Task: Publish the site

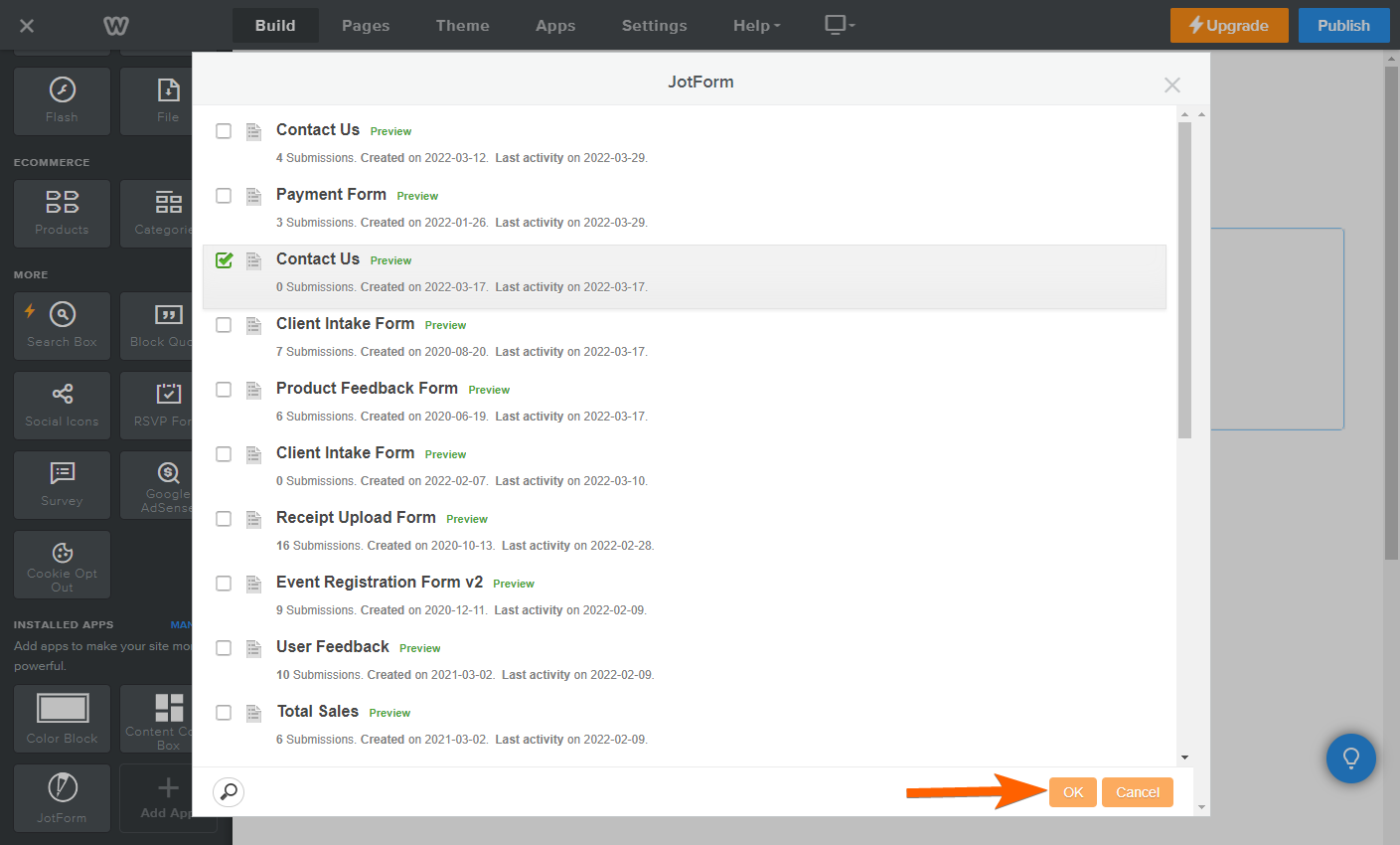Action: pos(1343,26)
